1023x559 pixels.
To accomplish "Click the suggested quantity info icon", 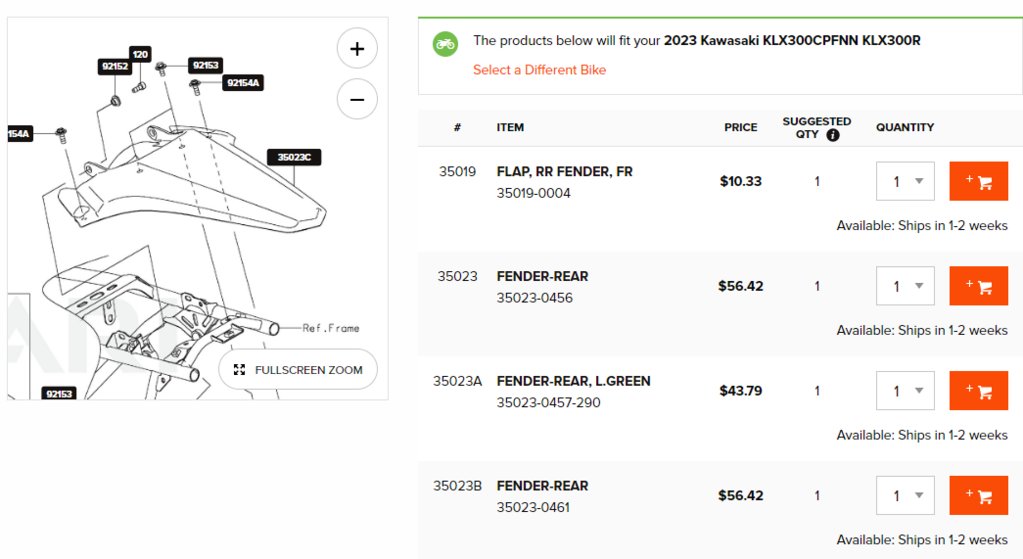I will (x=832, y=135).
